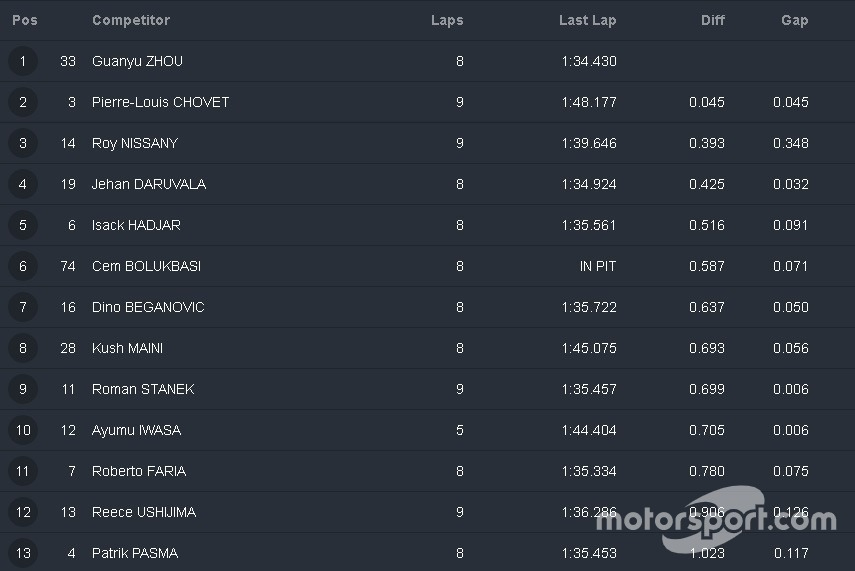
Task: Open Jehan DARUVALA's row
Action: (x=148, y=184)
